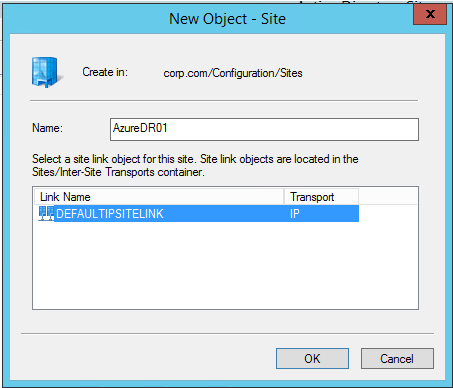453x388 pixels.
Task: Confirm site creation with OK
Action: (312, 359)
